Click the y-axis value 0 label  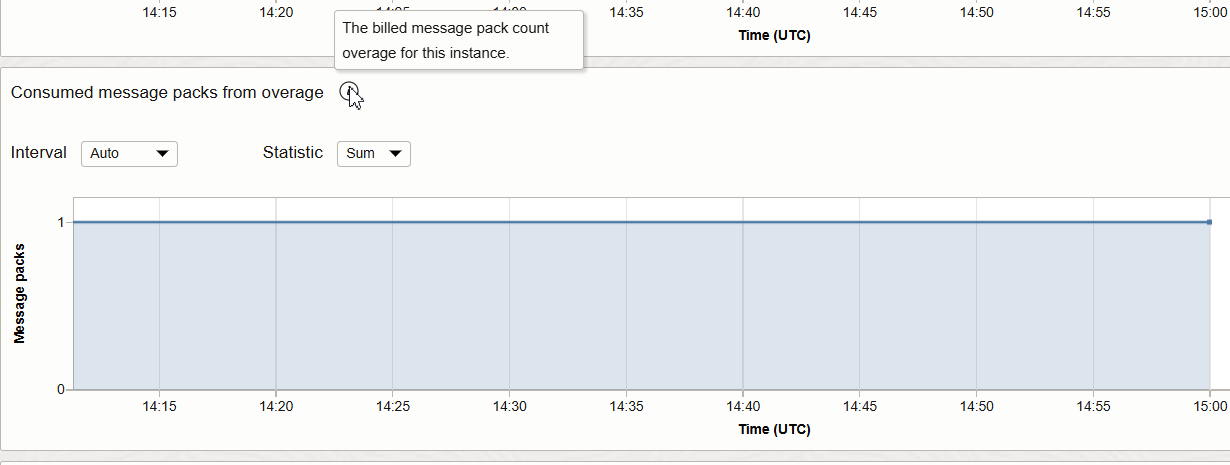click(62, 389)
